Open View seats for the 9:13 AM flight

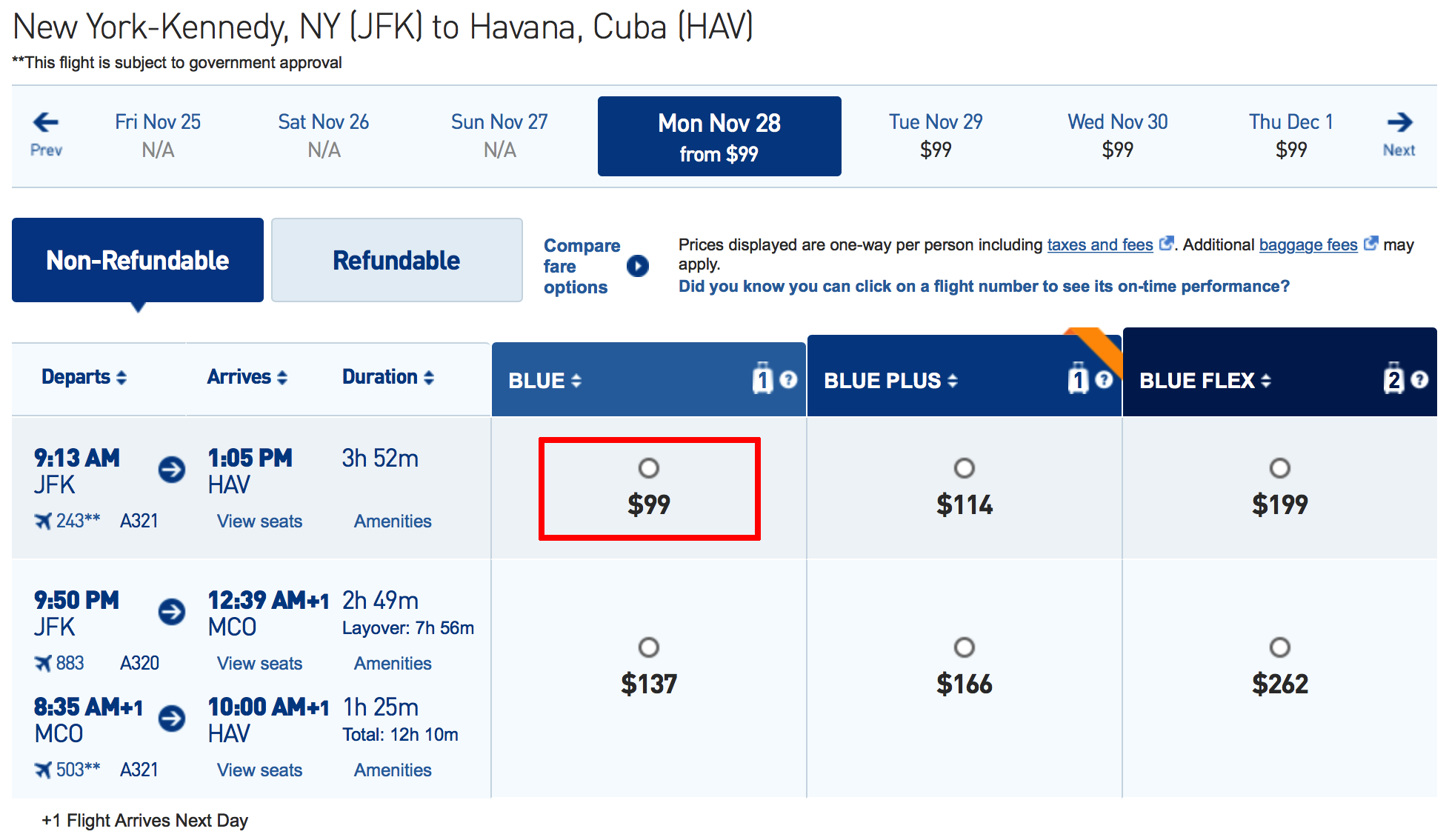259,521
